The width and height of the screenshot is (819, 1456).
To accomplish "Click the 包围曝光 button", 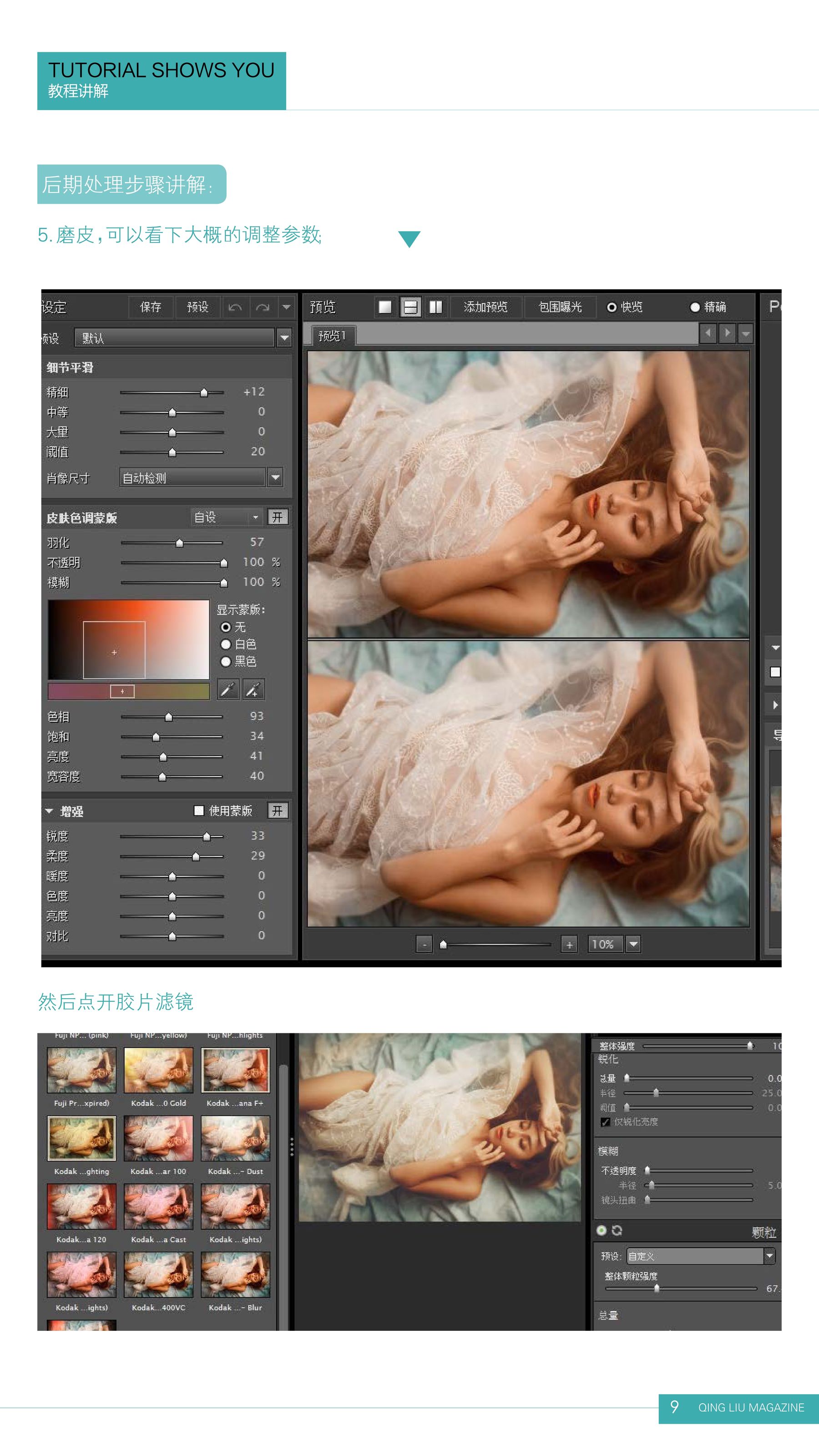I will click(x=560, y=307).
